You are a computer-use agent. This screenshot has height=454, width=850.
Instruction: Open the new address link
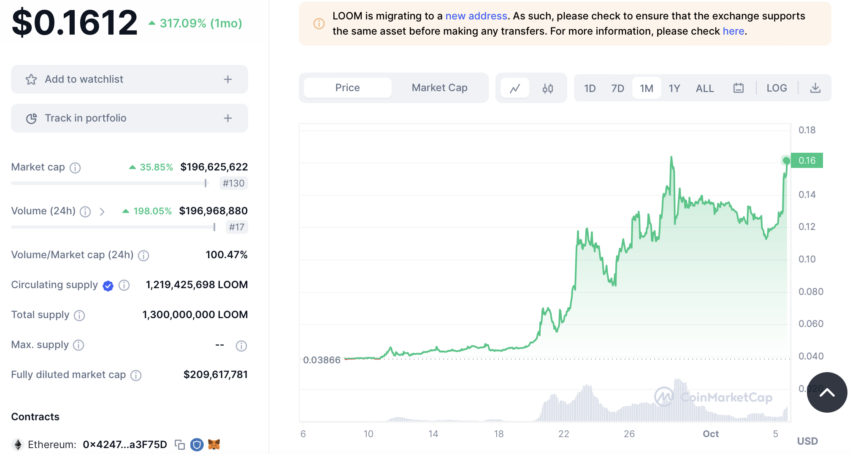click(x=476, y=16)
